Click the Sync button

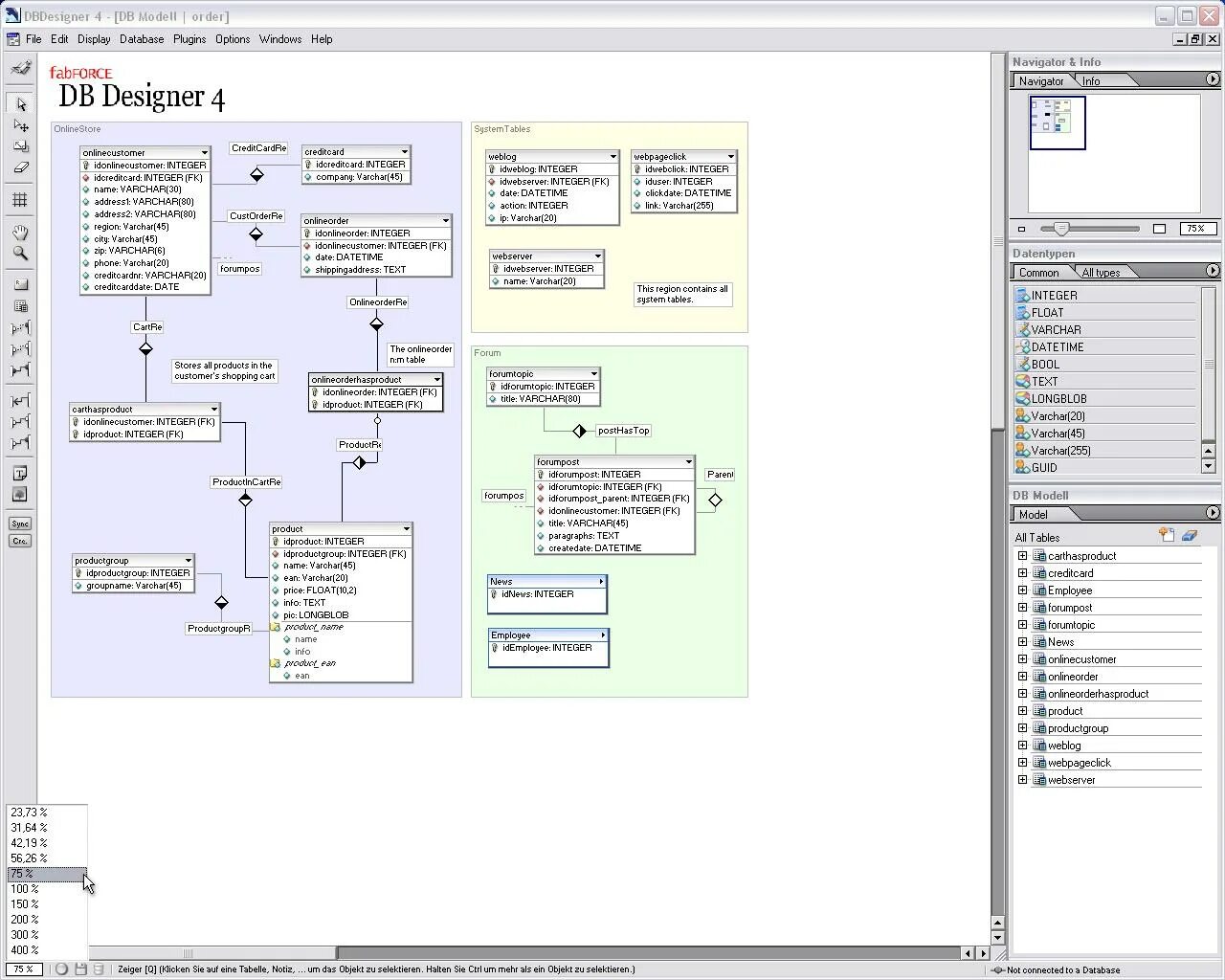(x=20, y=523)
